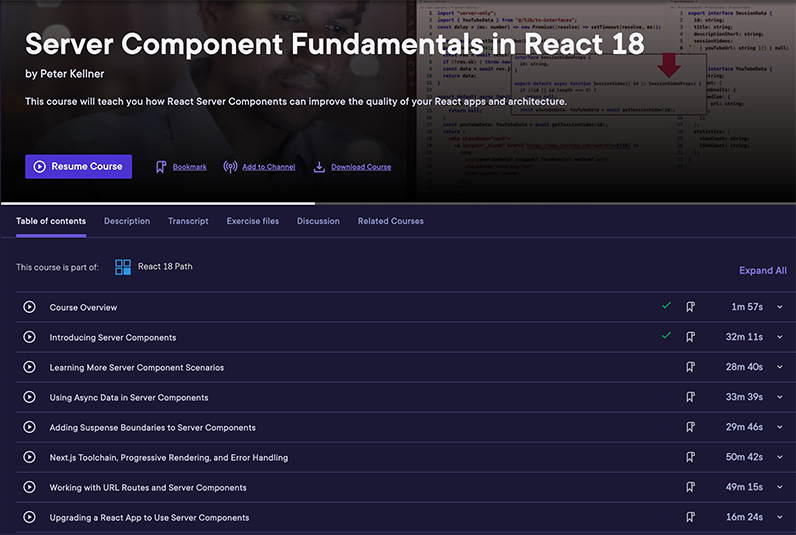Image resolution: width=796 pixels, height=535 pixels.
Task: Bookmark the Next.js Toolchain module
Action: coord(690,457)
